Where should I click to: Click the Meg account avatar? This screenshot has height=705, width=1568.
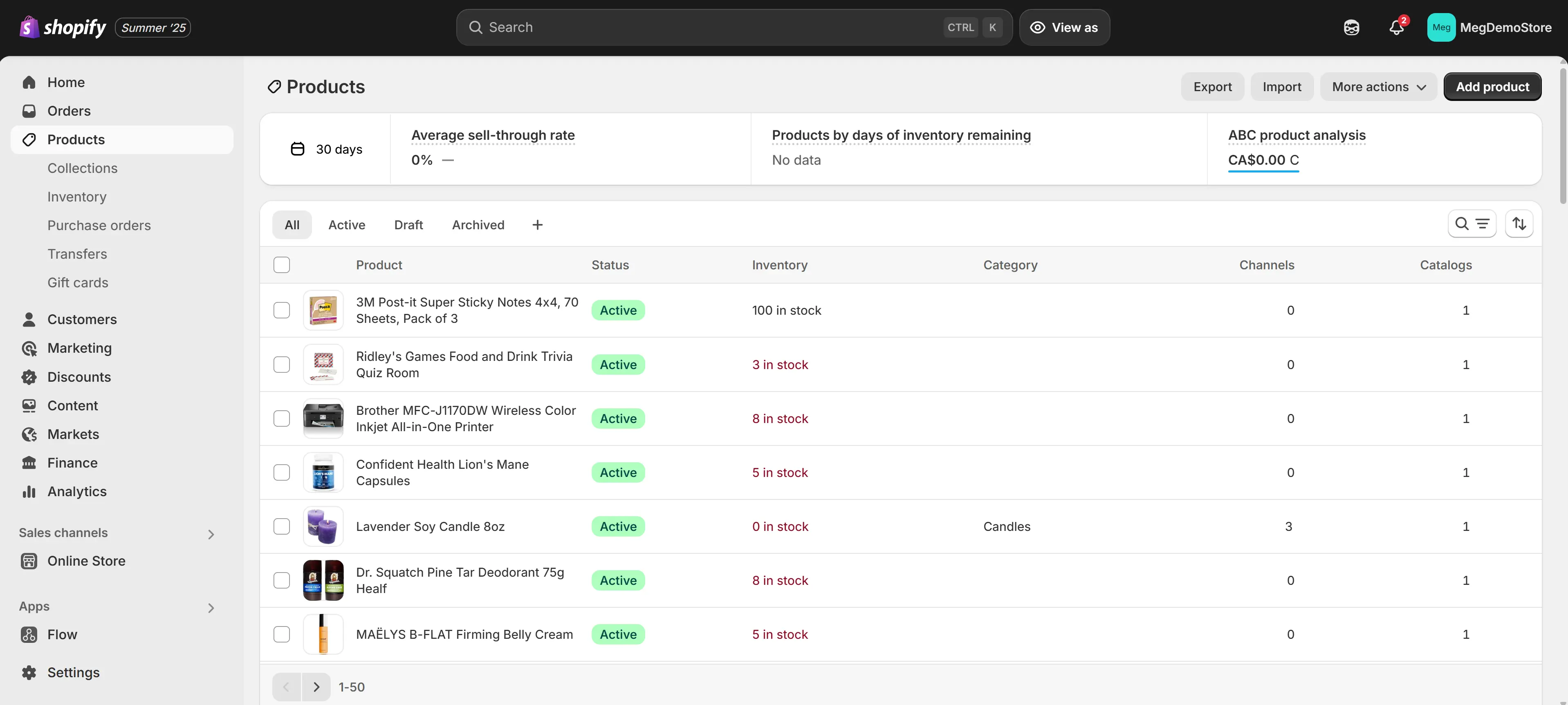(1441, 27)
